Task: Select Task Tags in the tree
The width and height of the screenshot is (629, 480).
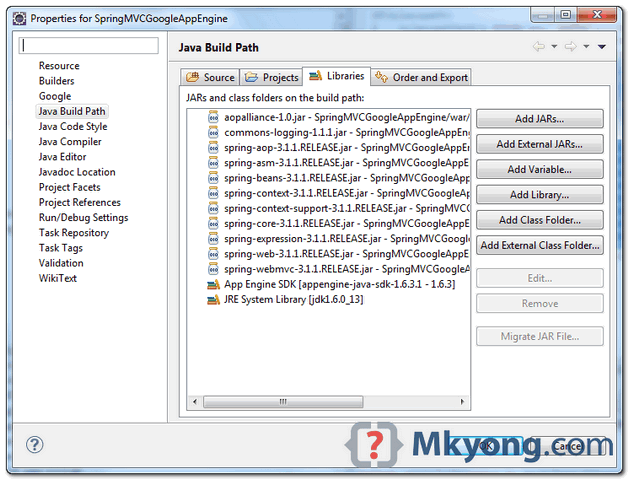Action: pos(61,248)
